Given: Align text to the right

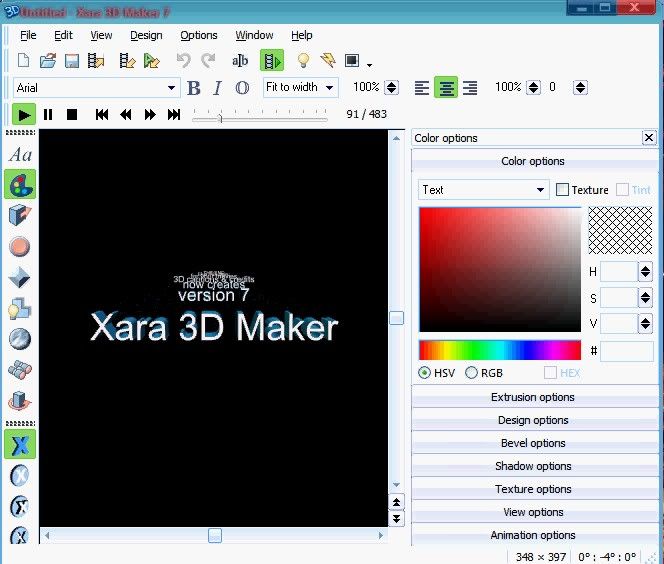Looking at the screenshot, I should [x=470, y=88].
